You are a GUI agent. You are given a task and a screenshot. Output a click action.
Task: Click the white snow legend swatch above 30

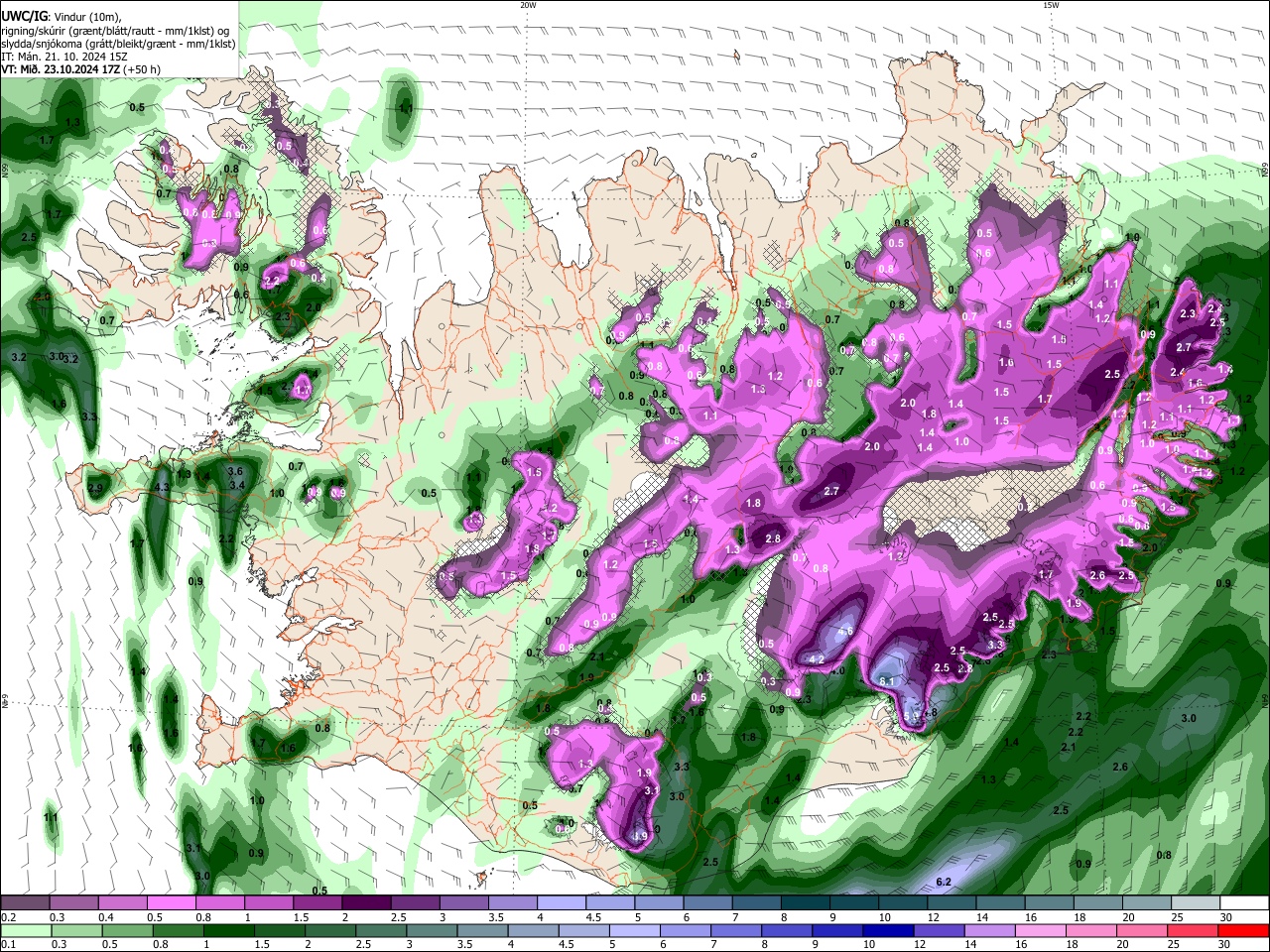click(x=1244, y=903)
